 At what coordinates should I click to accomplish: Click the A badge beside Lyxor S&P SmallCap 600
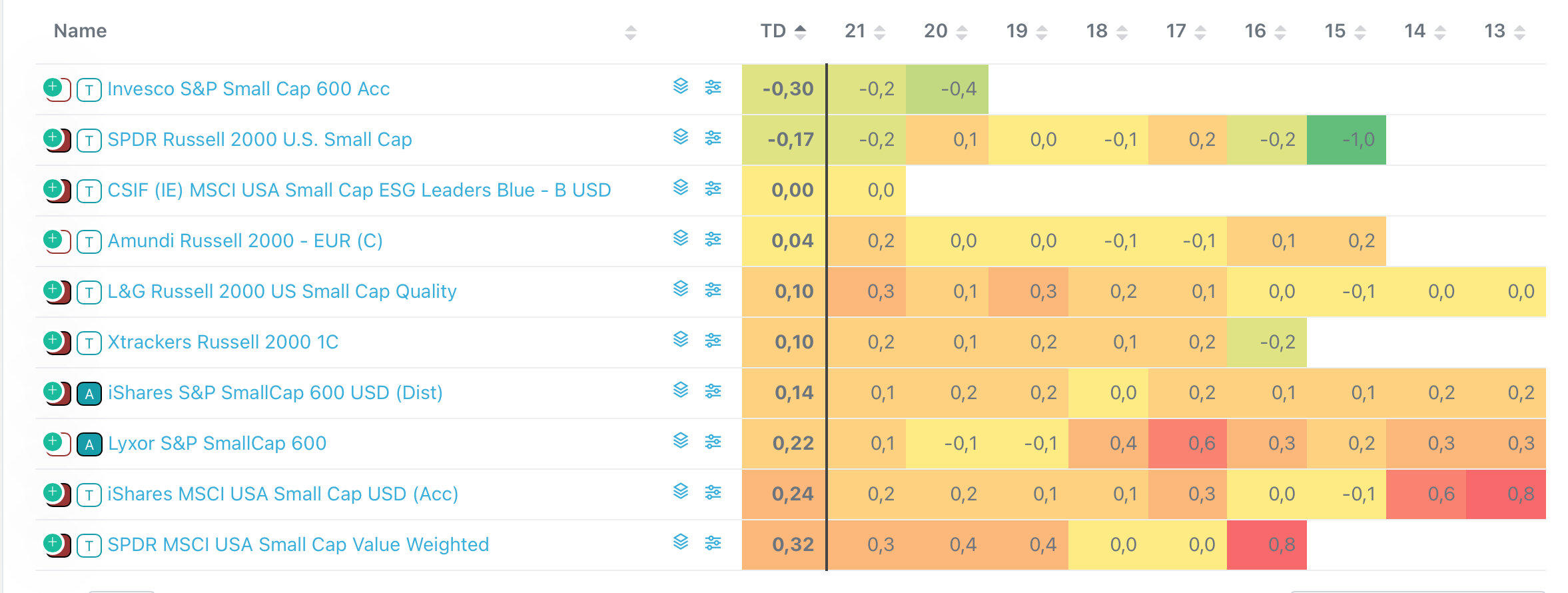pos(89,444)
